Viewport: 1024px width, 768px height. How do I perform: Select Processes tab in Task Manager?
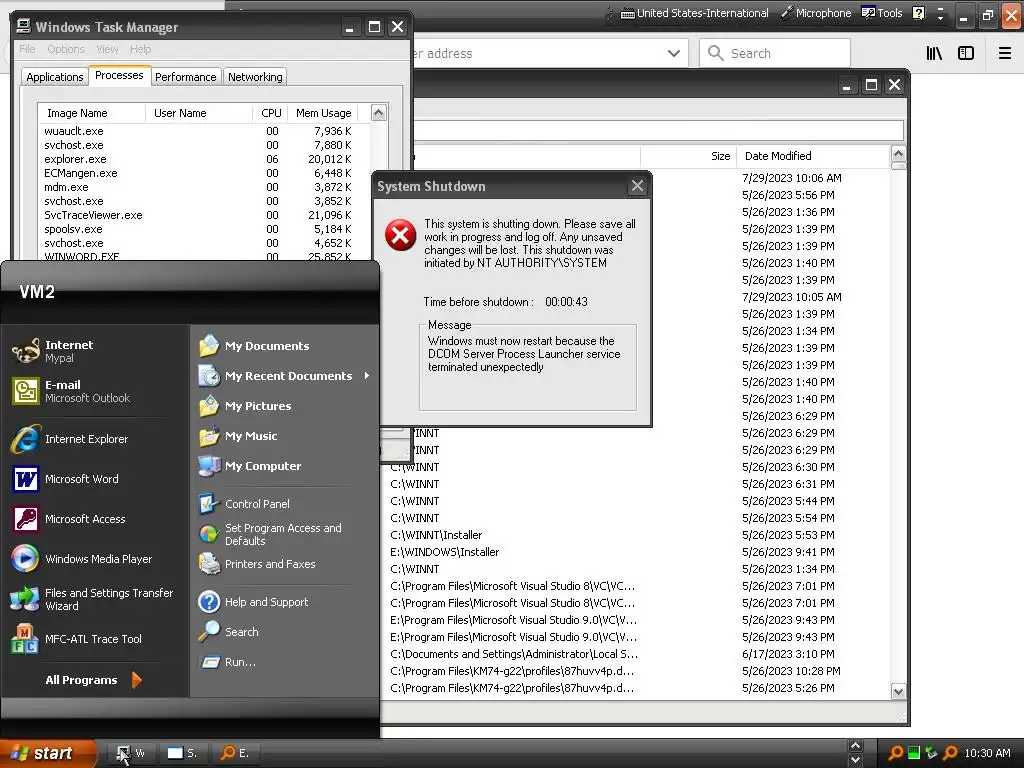pyautogui.click(x=119, y=75)
